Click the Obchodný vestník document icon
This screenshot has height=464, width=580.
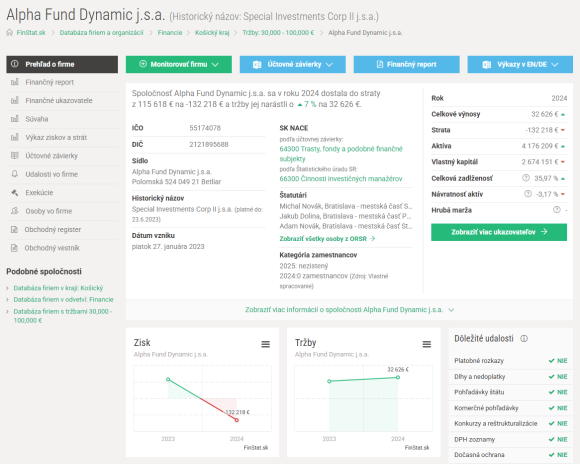(14, 248)
